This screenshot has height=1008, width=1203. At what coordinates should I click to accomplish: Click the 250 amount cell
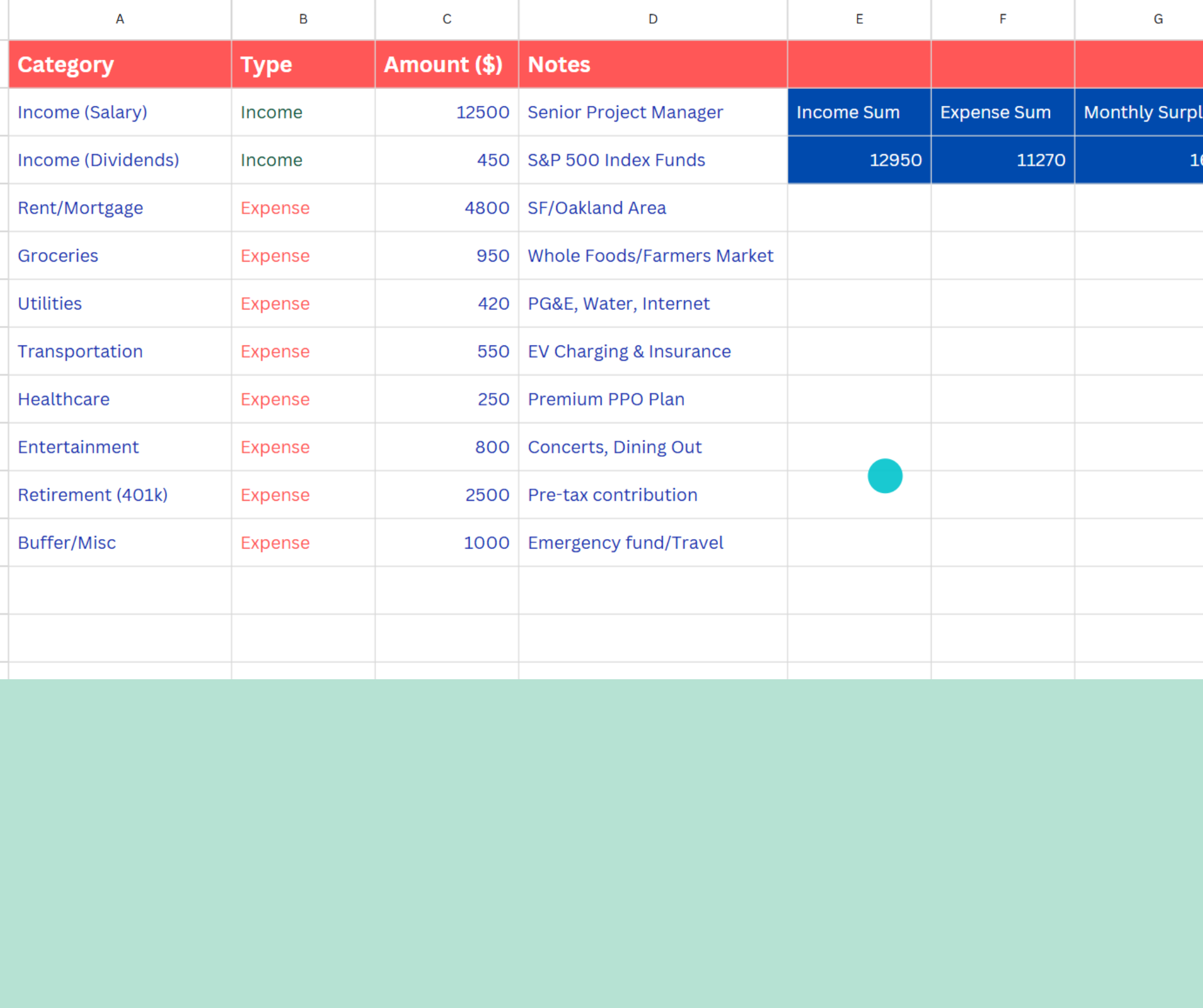click(x=447, y=399)
